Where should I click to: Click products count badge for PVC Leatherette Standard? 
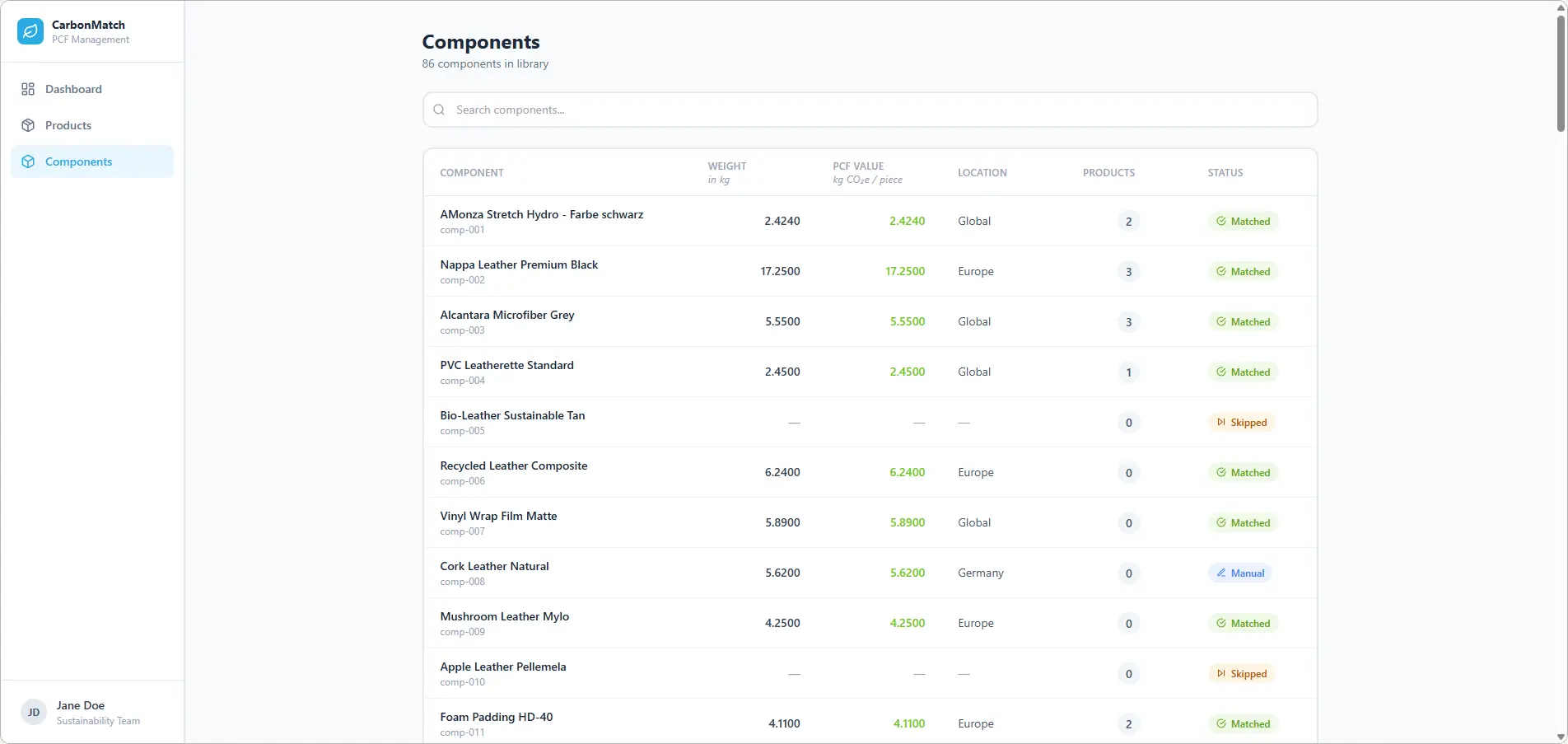pos(1128,372)
